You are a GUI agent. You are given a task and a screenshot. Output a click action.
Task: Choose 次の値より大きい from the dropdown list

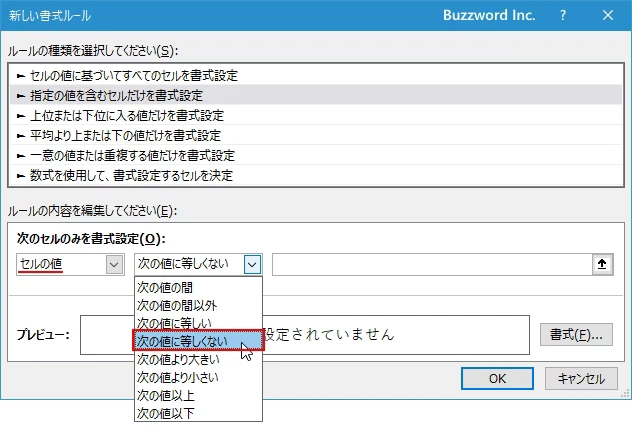[198, 359]
